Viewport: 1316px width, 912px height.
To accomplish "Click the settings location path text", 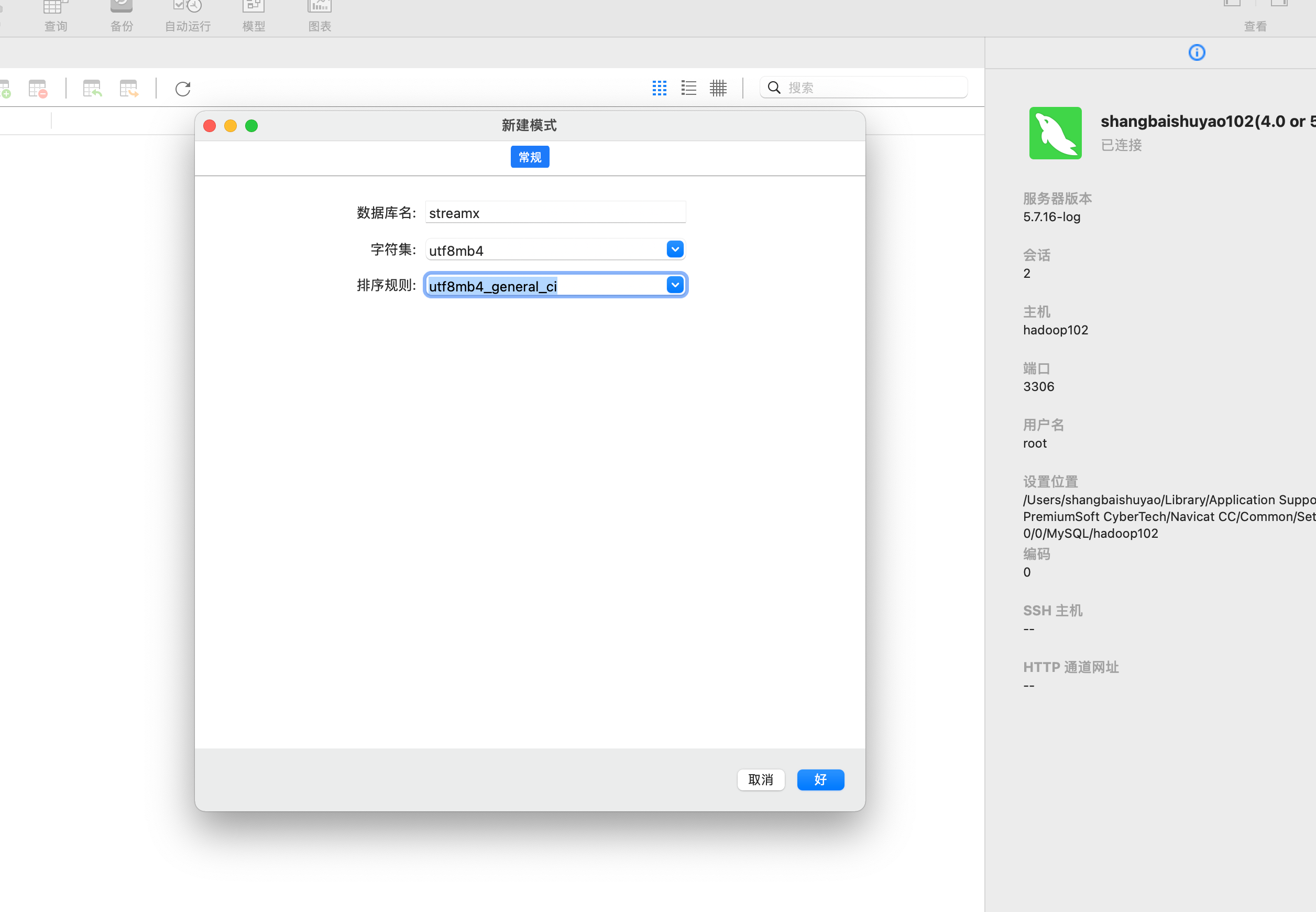I will (x=1169, y=516).
